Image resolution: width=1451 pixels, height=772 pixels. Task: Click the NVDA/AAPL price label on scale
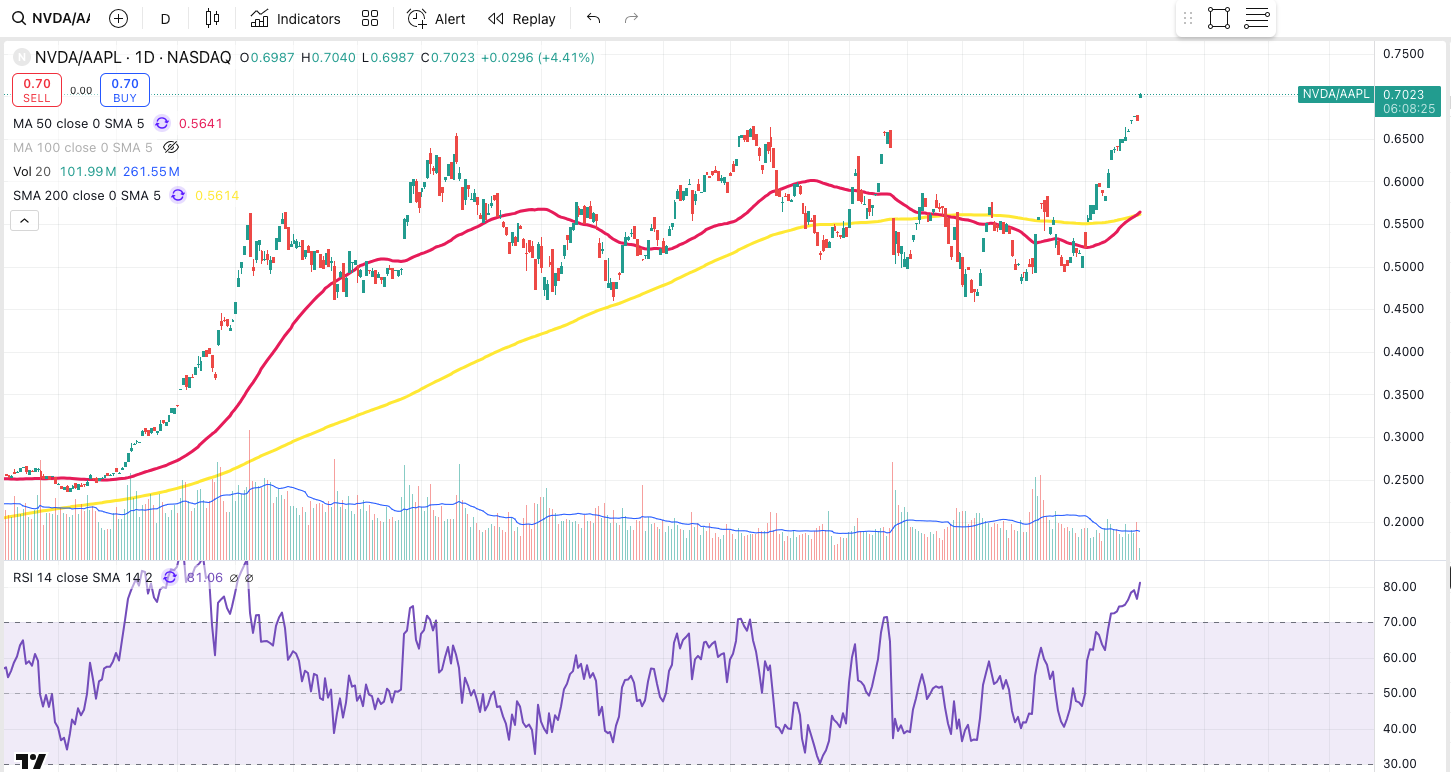tap(1336, 94)
